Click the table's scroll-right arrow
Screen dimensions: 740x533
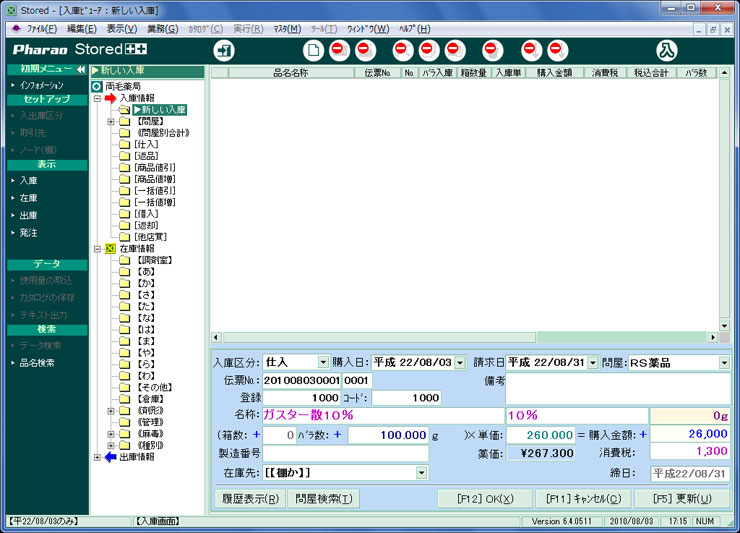tap(713, 337)
